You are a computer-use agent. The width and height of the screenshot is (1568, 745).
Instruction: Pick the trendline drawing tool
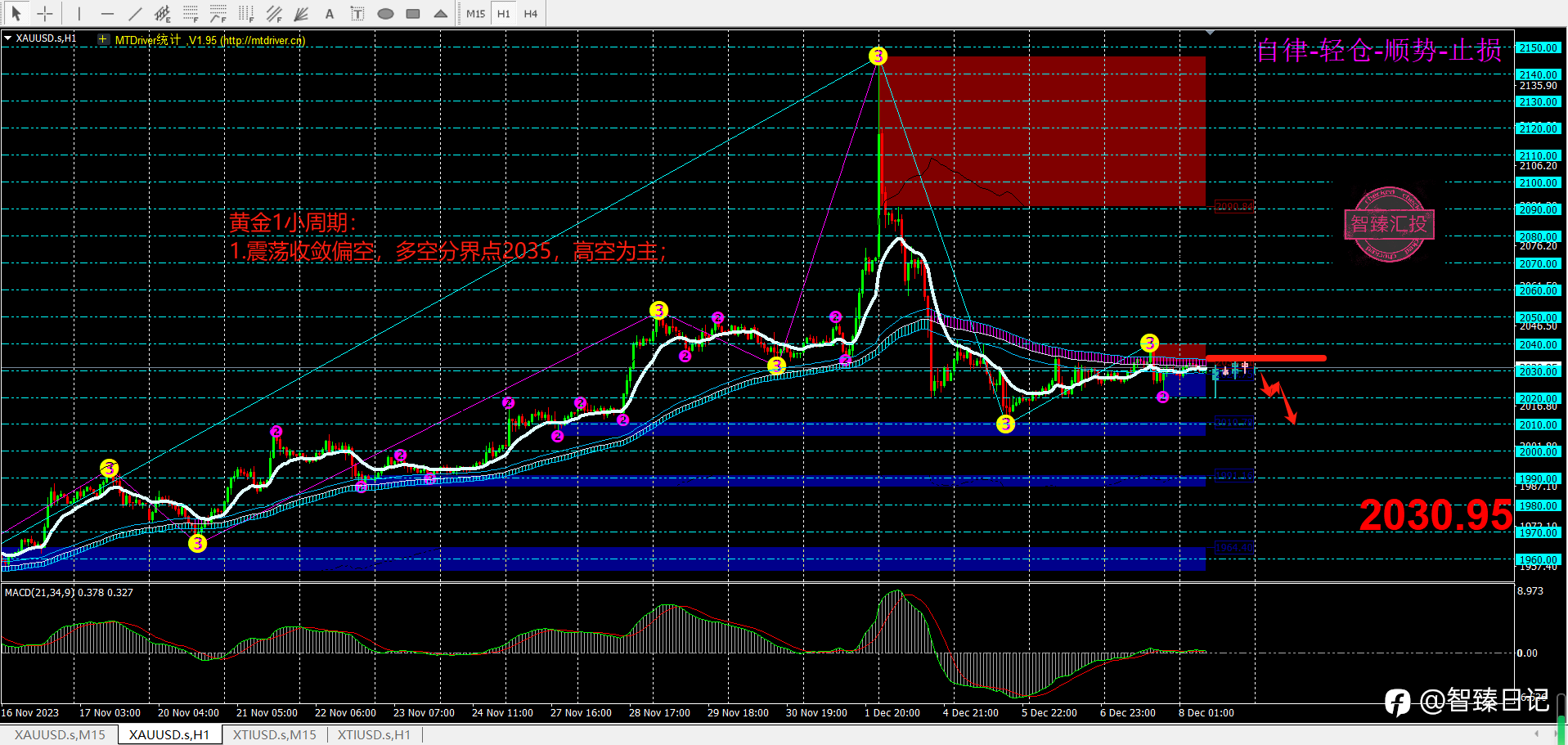[x=135, y=13]
